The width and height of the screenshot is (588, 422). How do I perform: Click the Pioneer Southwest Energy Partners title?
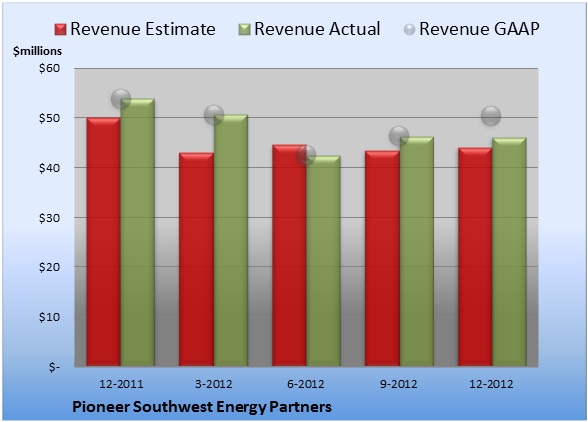202,407
